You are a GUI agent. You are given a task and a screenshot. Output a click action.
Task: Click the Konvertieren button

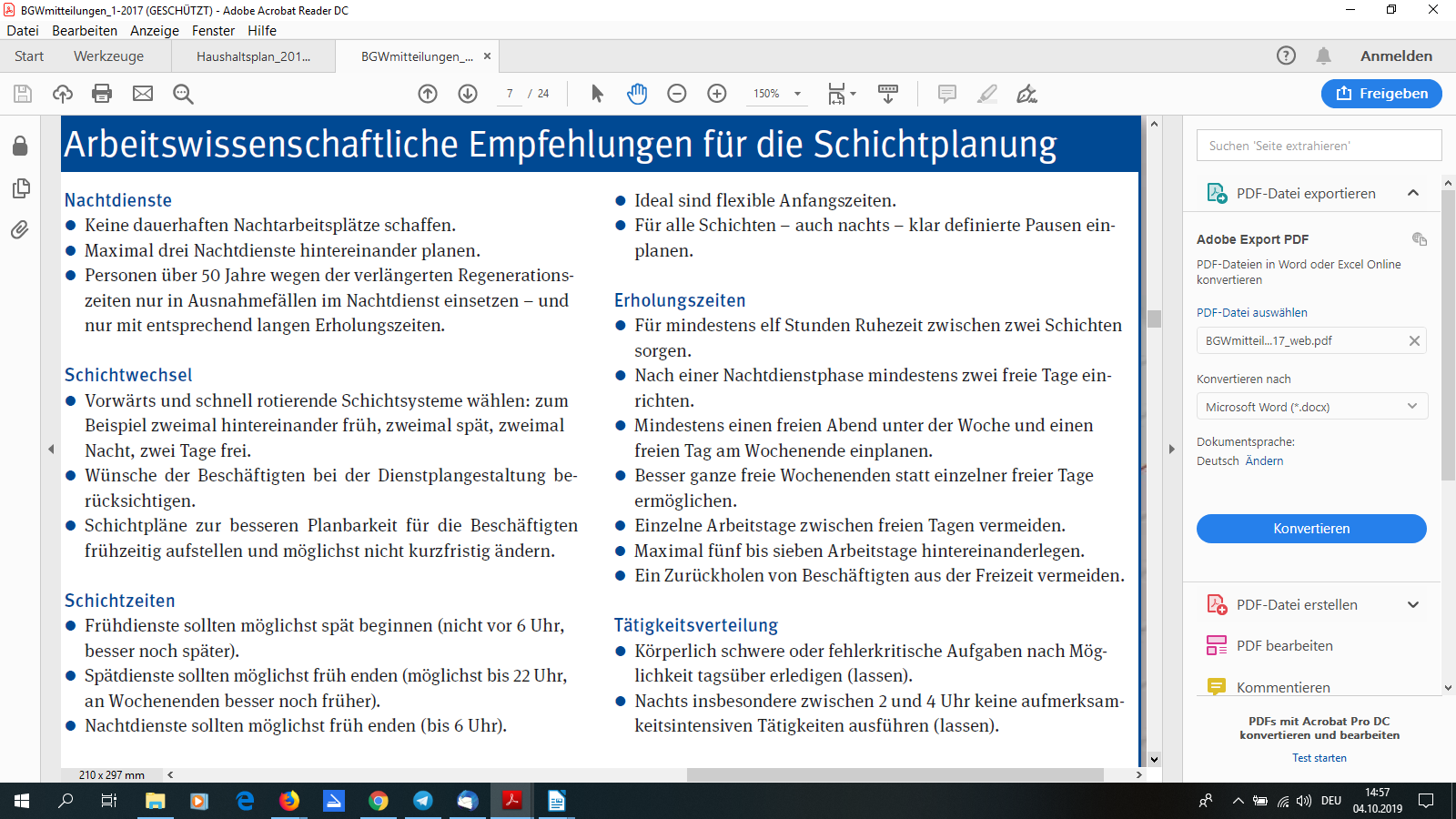[1310, 529]
